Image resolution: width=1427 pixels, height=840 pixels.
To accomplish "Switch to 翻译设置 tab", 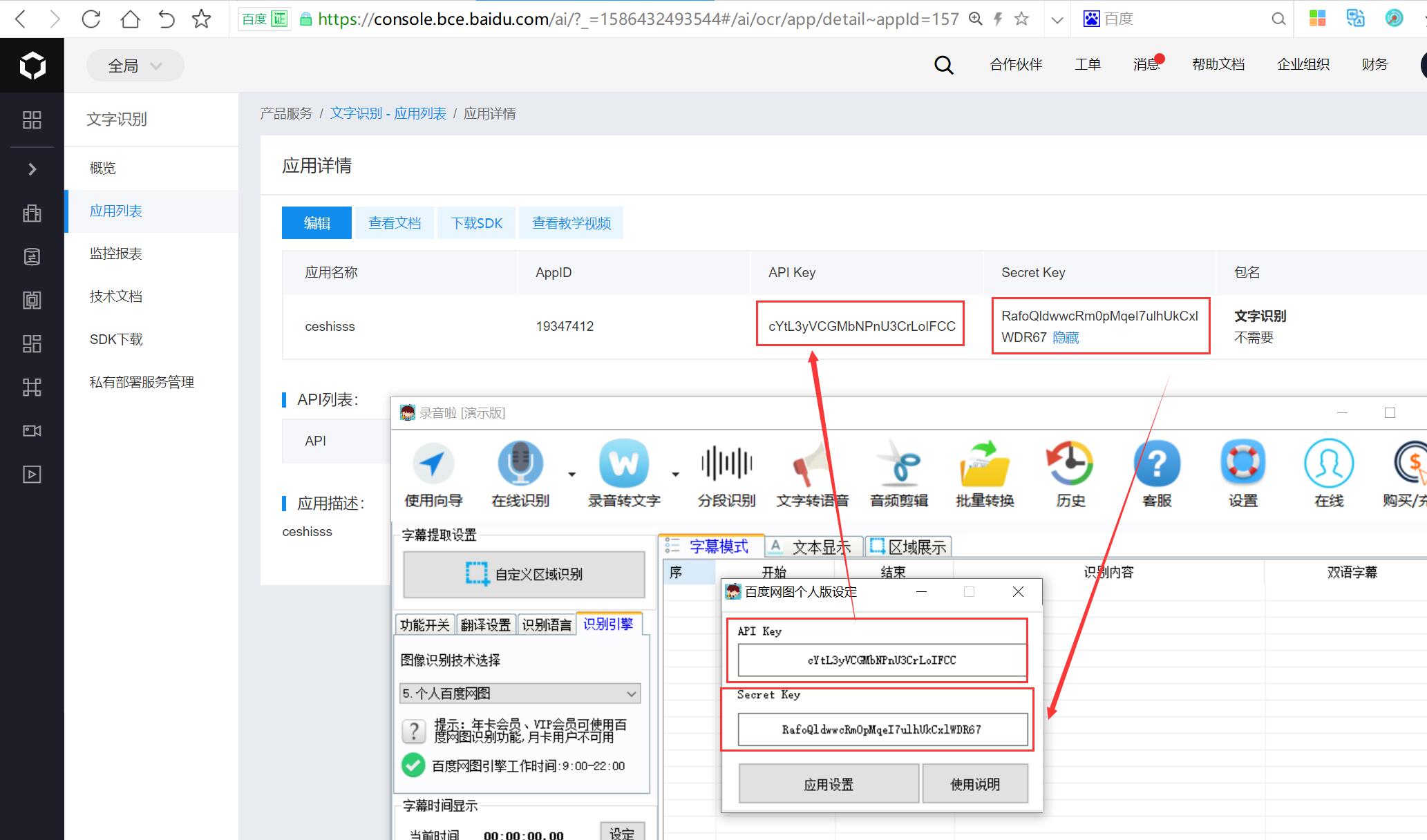I will [x=485, y=624].
